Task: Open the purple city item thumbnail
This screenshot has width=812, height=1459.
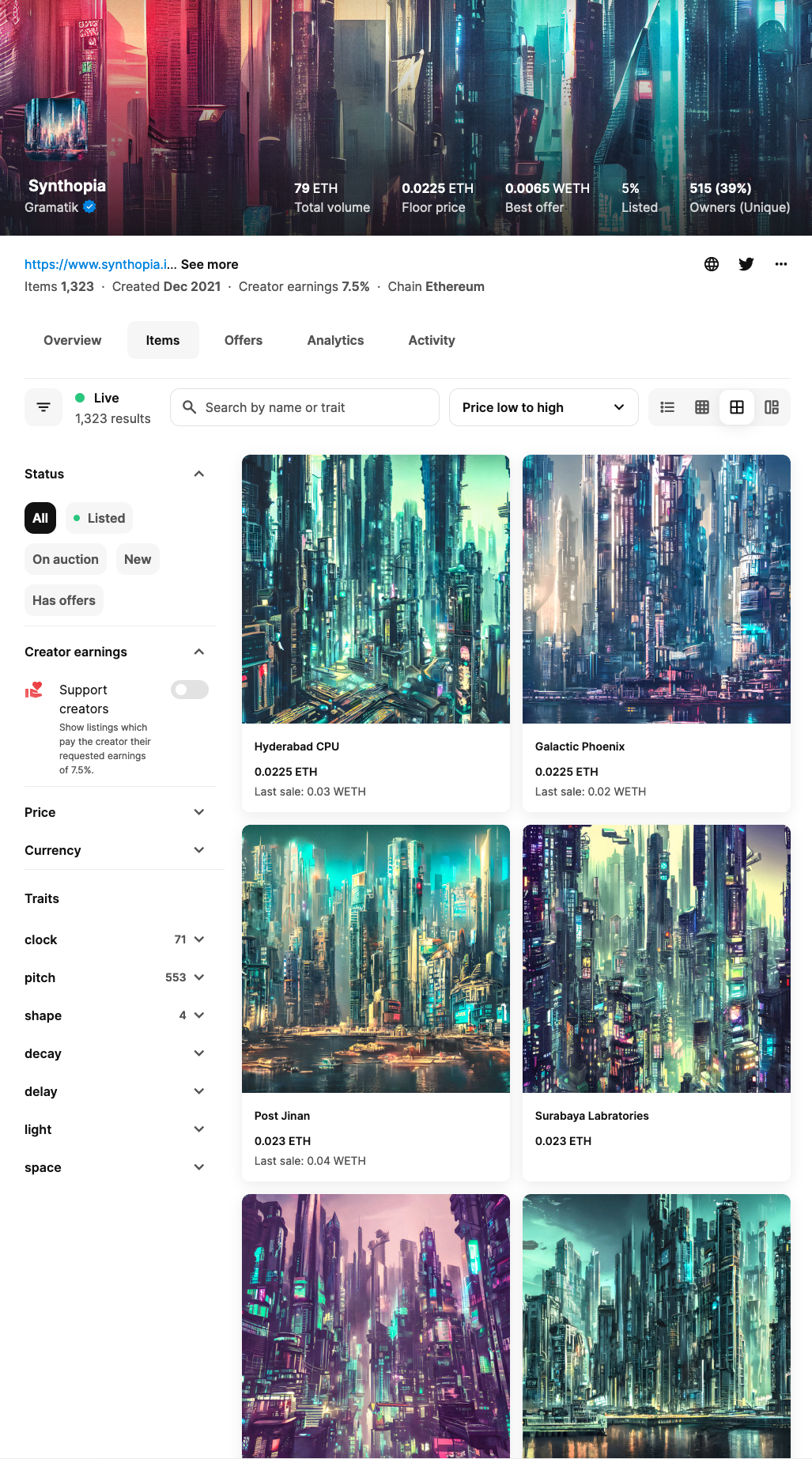Action: [376, 1326]
